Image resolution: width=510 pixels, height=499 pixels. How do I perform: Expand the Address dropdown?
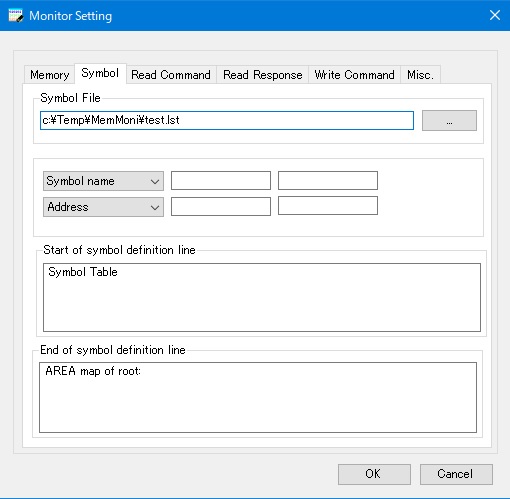point(103,207)
